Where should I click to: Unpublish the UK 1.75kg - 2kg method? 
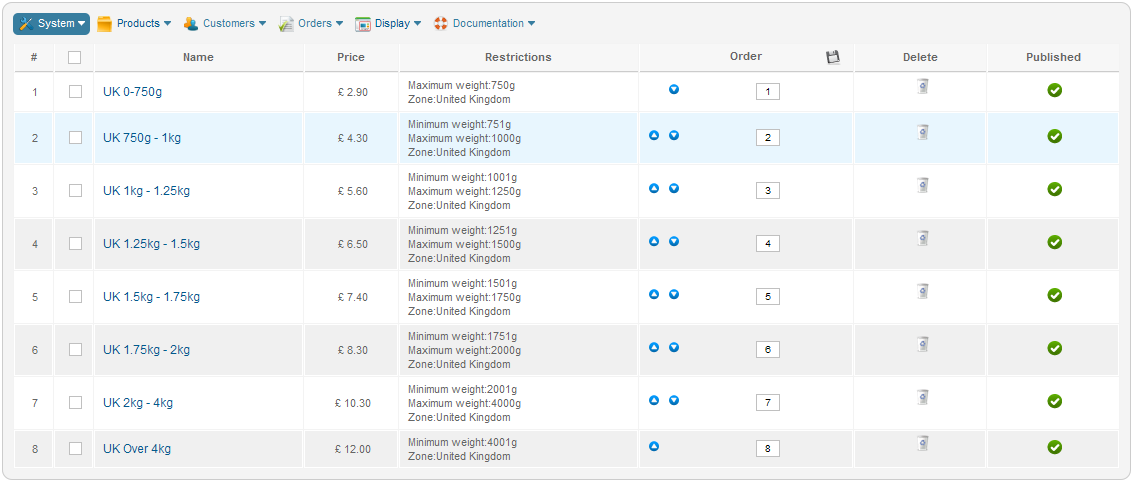click(x=1054, y=348)
